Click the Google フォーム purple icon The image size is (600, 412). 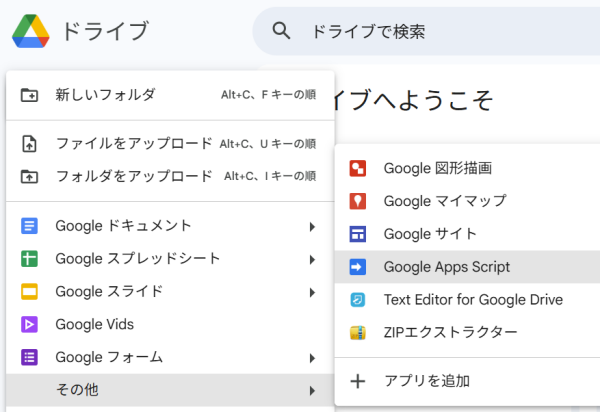(29, 357)
